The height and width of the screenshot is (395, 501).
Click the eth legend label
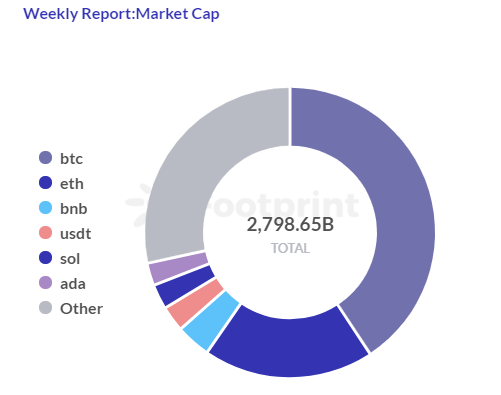(72, 184)
